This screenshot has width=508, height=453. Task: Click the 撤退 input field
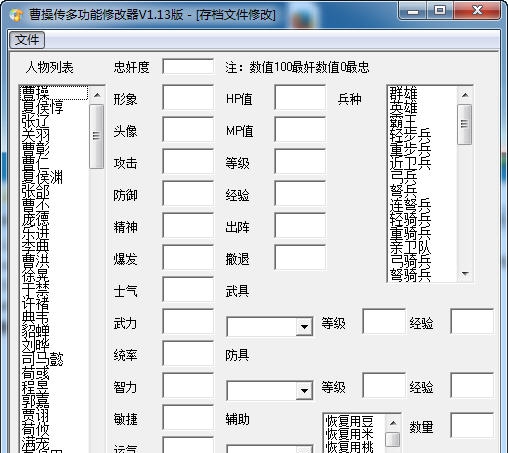click(x=300, y=257)
